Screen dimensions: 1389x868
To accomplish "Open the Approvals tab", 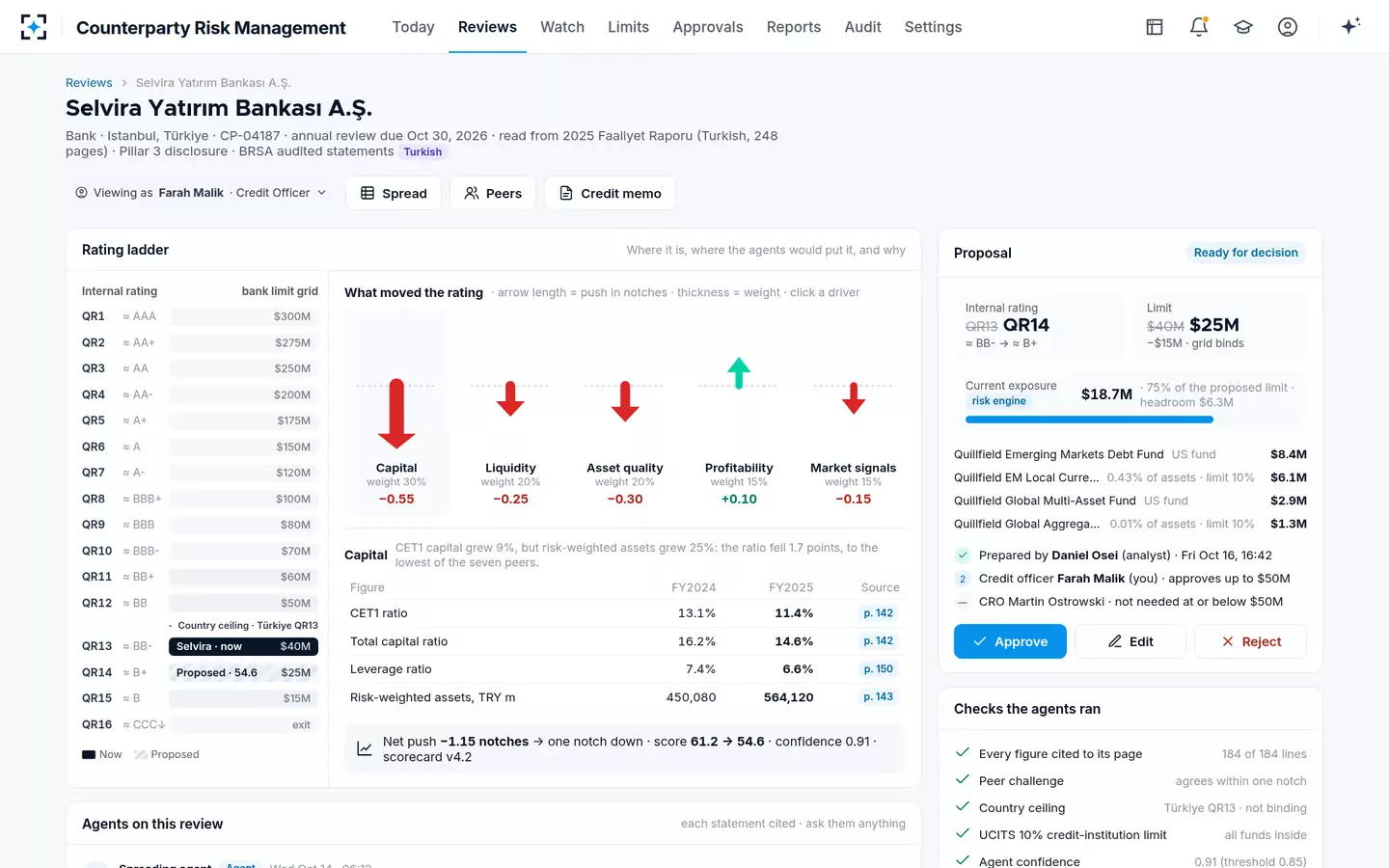I will (708, 27).
